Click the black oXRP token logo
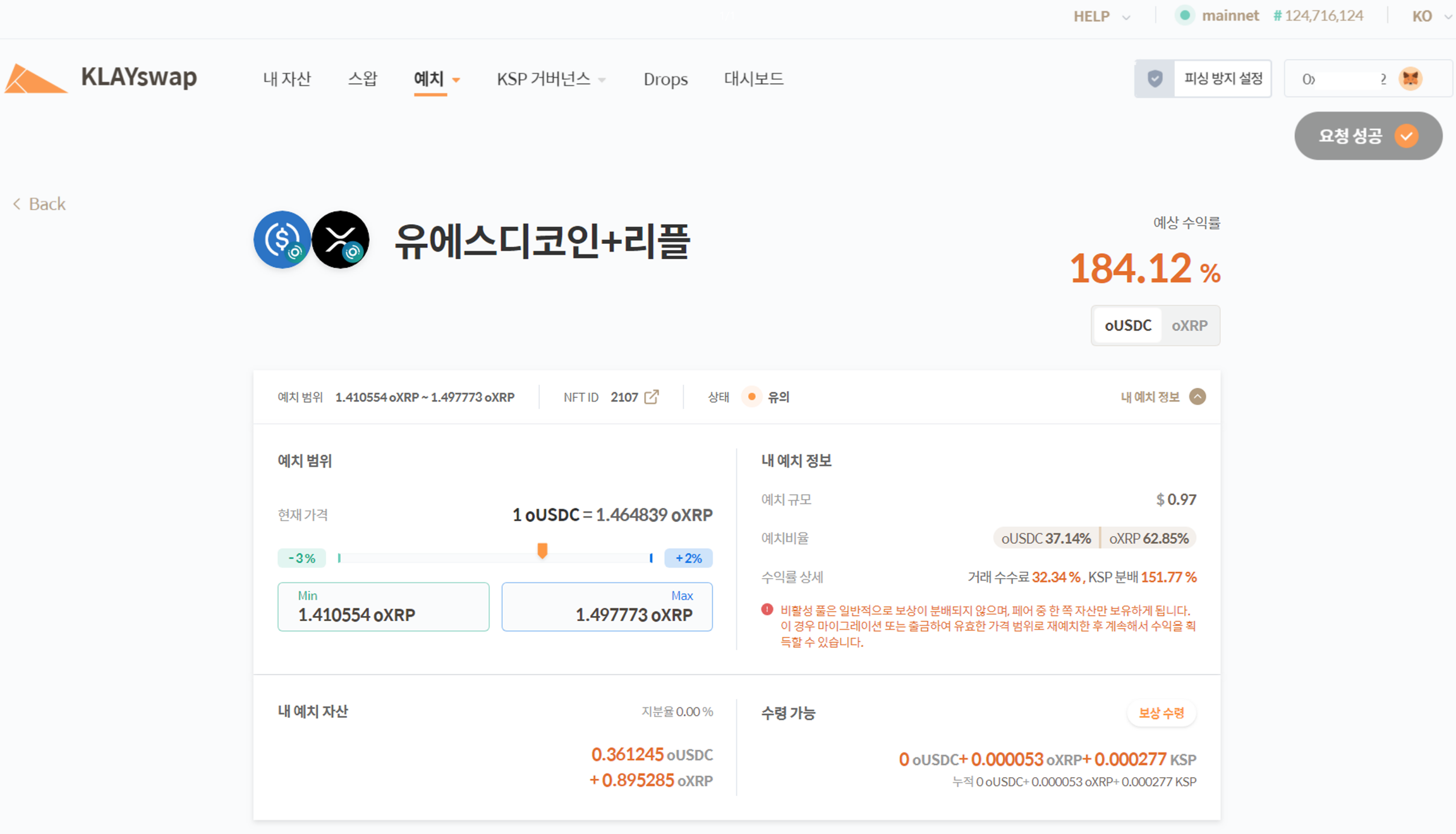 pyautogui.click(x=341, y=239)
